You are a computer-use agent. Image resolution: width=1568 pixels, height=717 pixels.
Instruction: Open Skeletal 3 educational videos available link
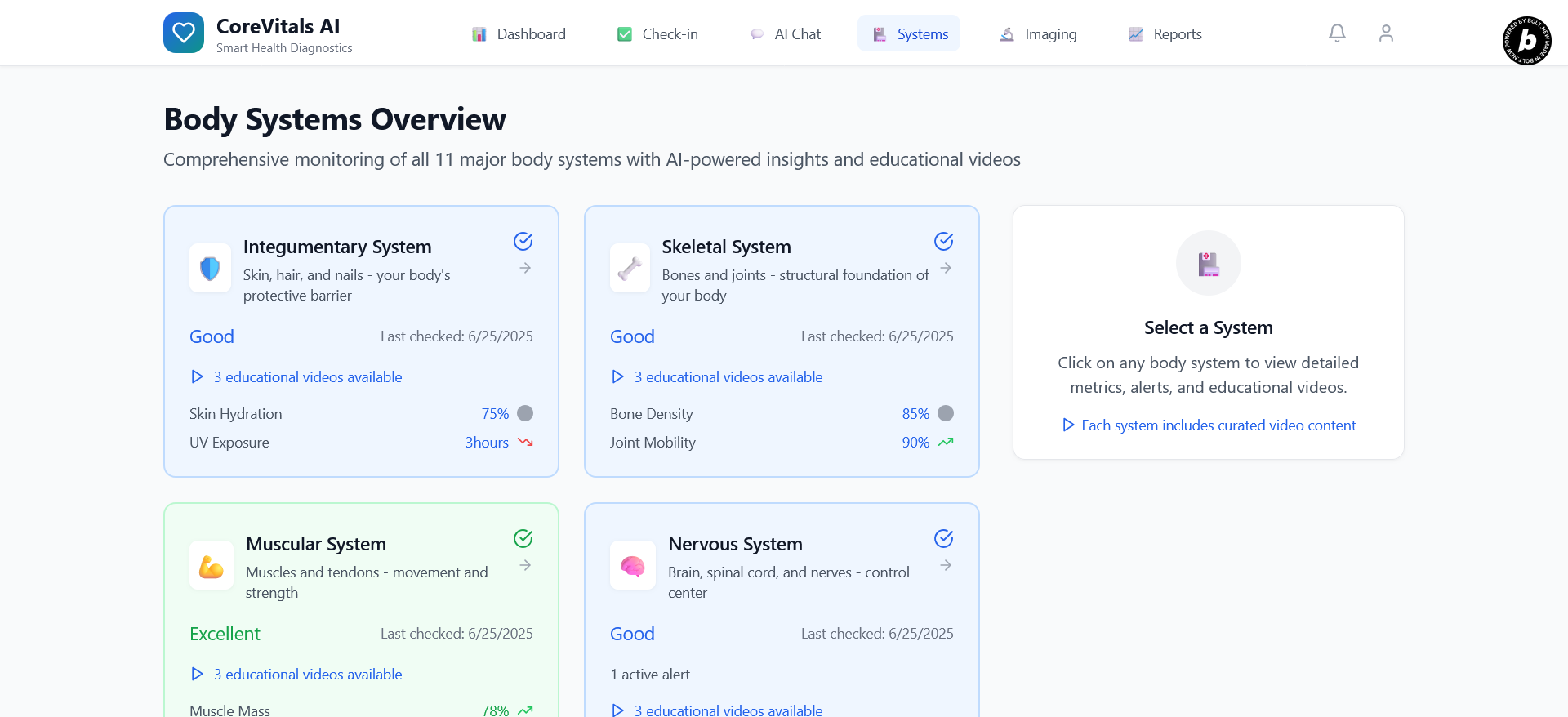tap(728, 376)
